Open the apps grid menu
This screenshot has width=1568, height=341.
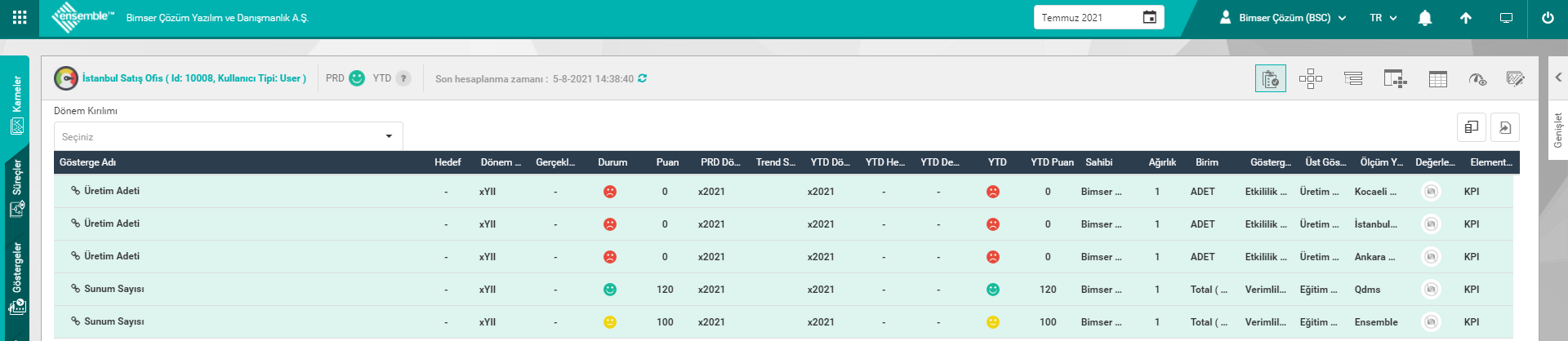coord(20,17)
